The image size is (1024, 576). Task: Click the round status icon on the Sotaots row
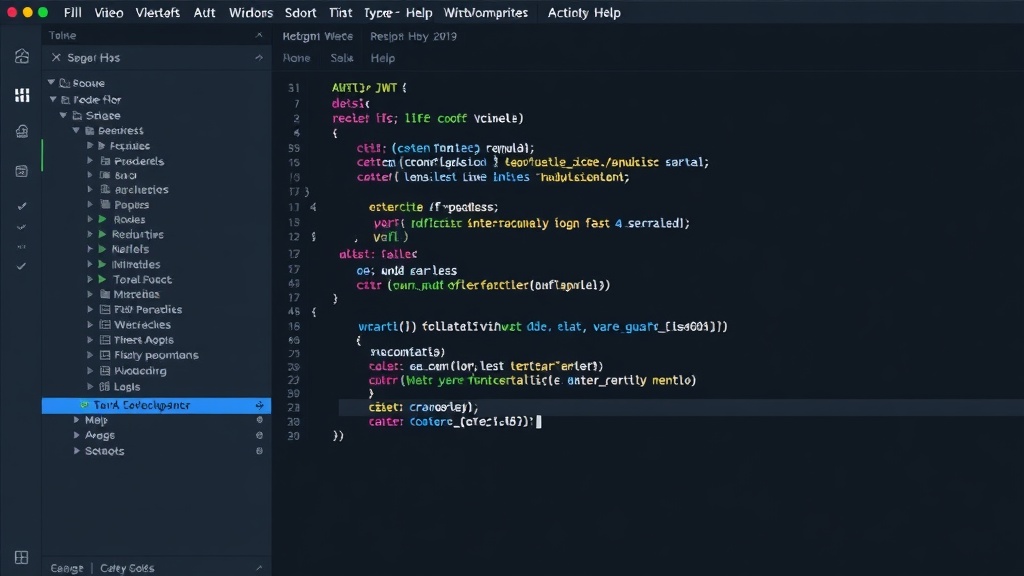click(259, 451)
